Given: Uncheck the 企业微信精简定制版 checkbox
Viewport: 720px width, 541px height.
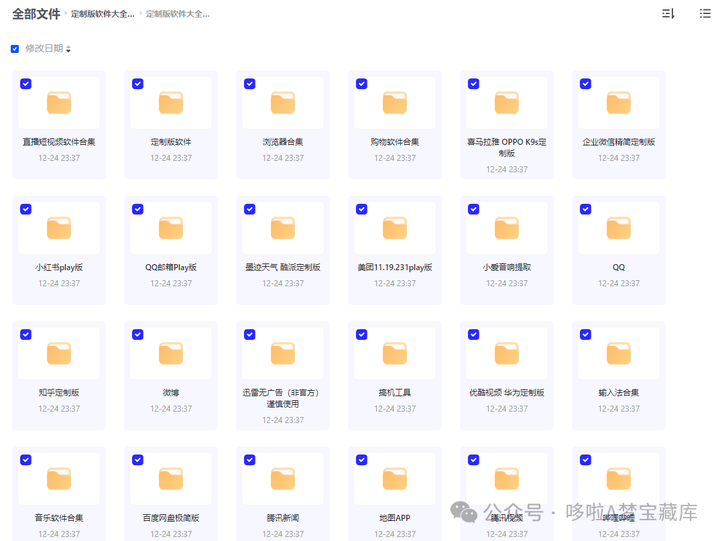Looking at the screenshot, I should (585, 84).
